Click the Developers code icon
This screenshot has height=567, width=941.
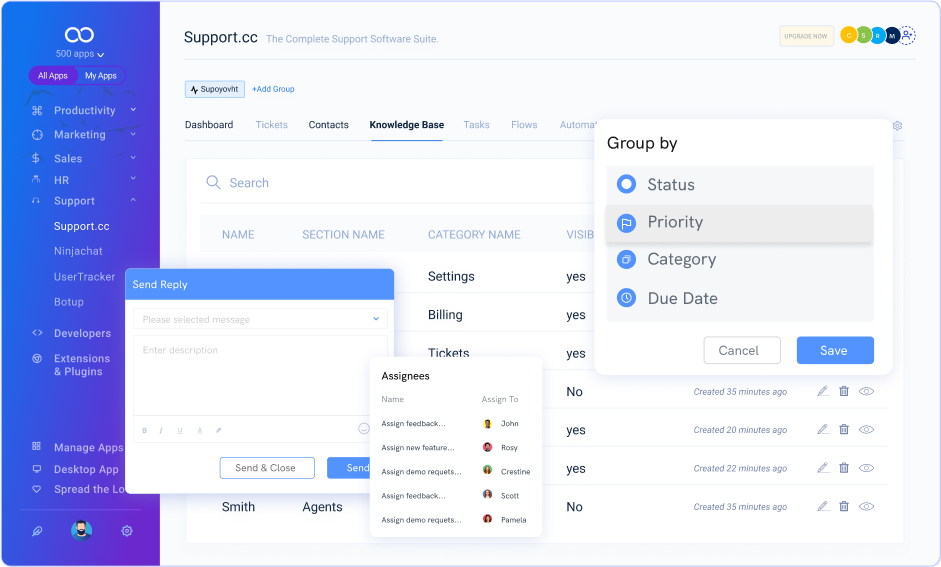tap(37, 332)
